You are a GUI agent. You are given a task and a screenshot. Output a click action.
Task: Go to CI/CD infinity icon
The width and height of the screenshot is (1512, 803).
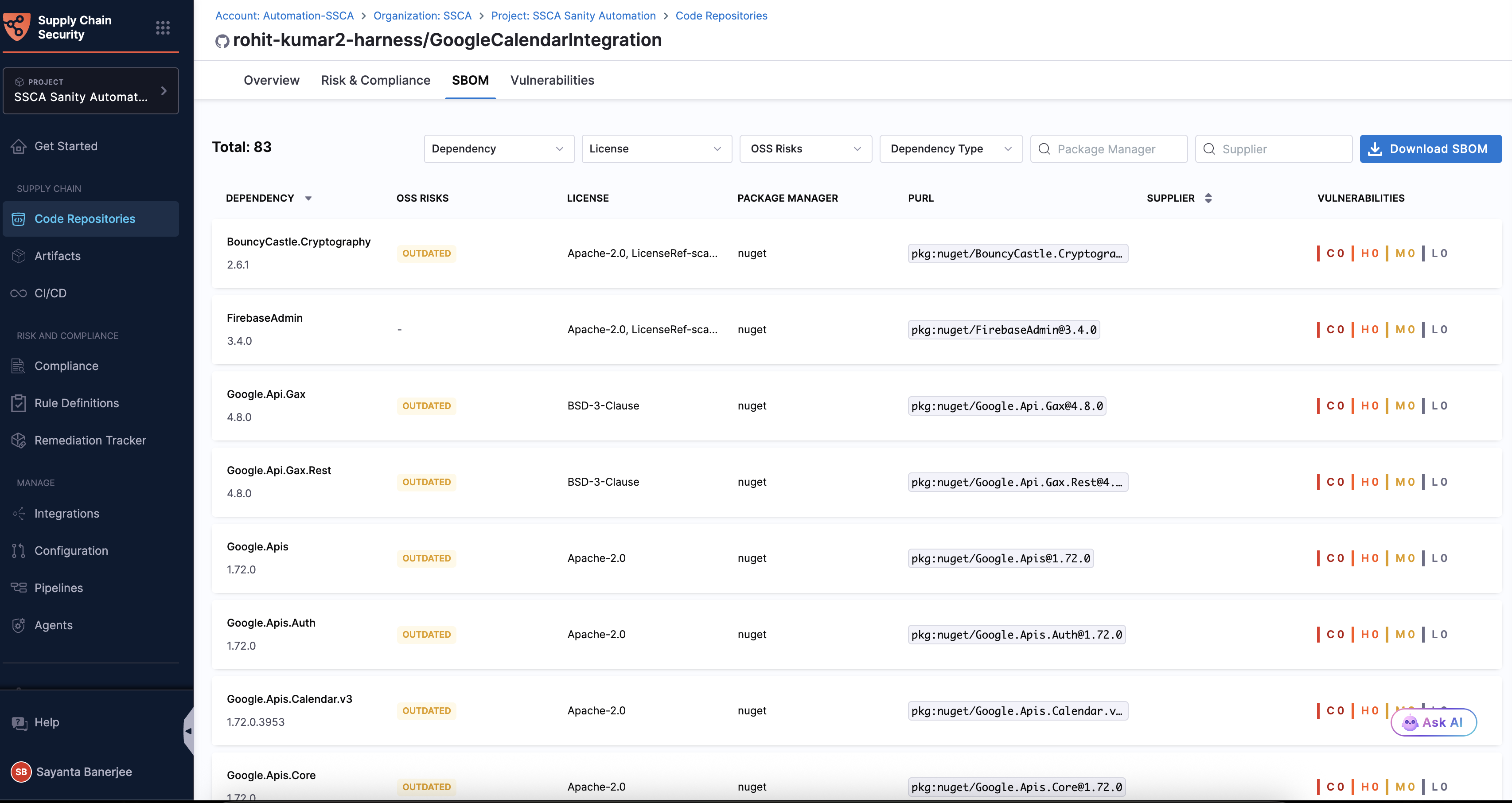pyautogui.click(x=19, y=293)
